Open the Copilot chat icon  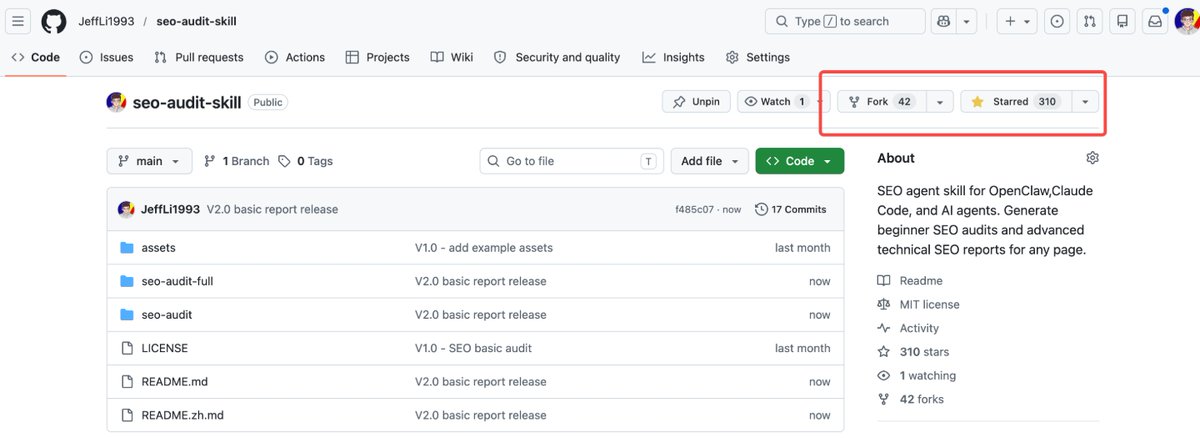click(944, 21)
